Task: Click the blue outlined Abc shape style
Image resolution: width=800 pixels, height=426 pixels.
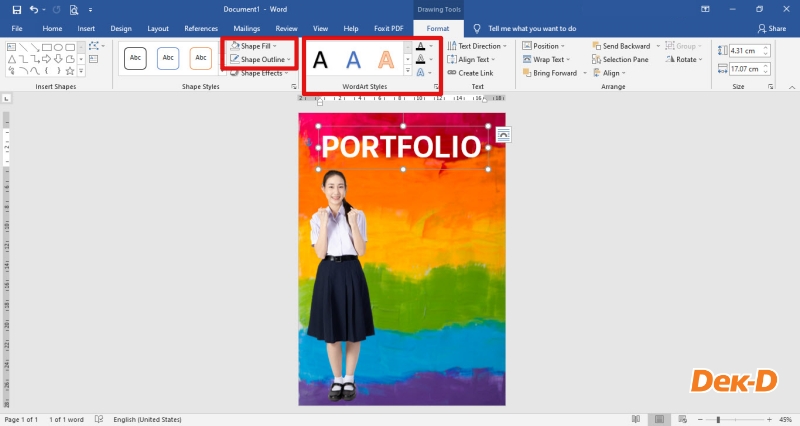Action: tap(168, 58)
